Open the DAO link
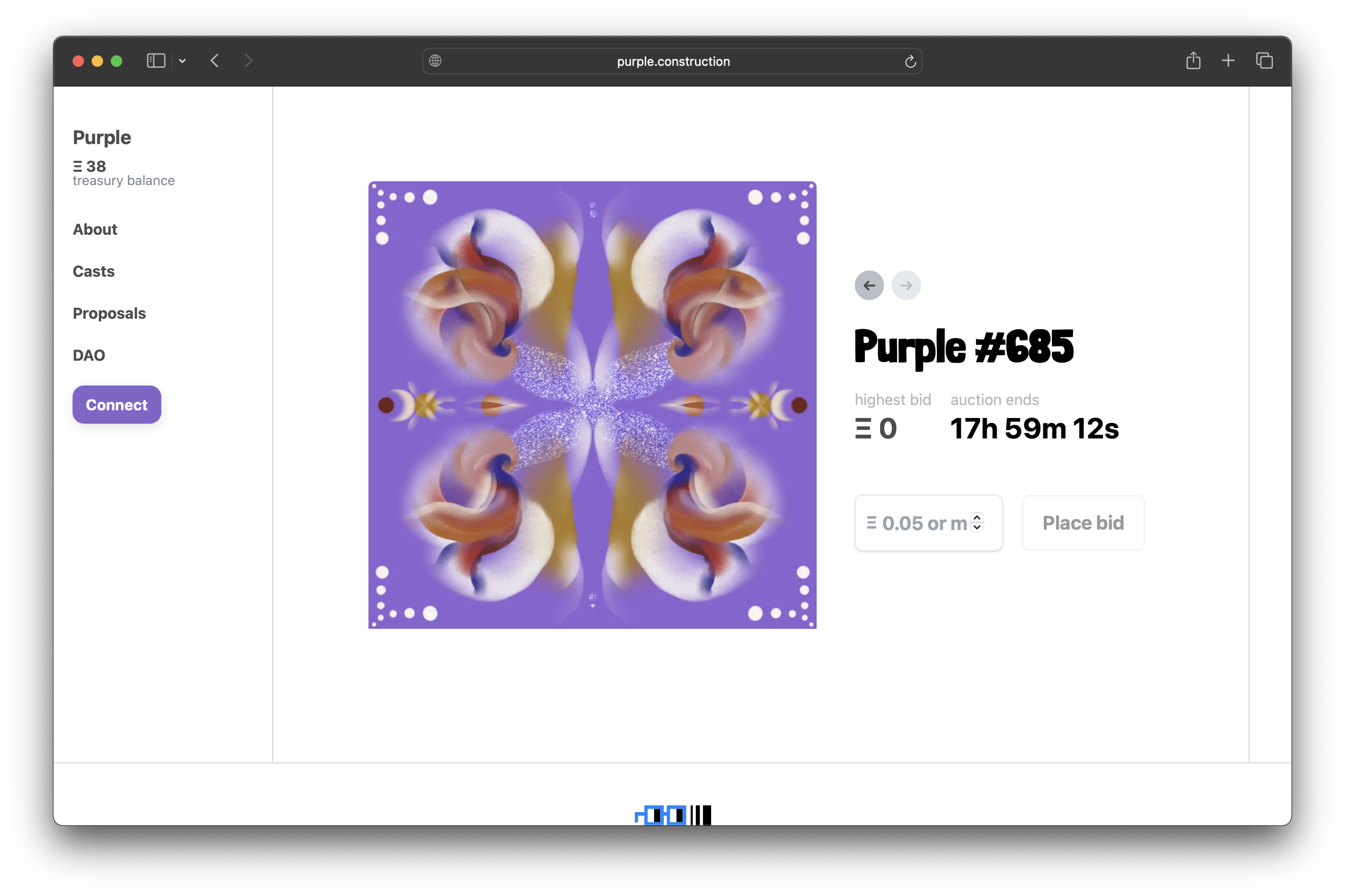The image size is (1345, 896). click(89, 355)
